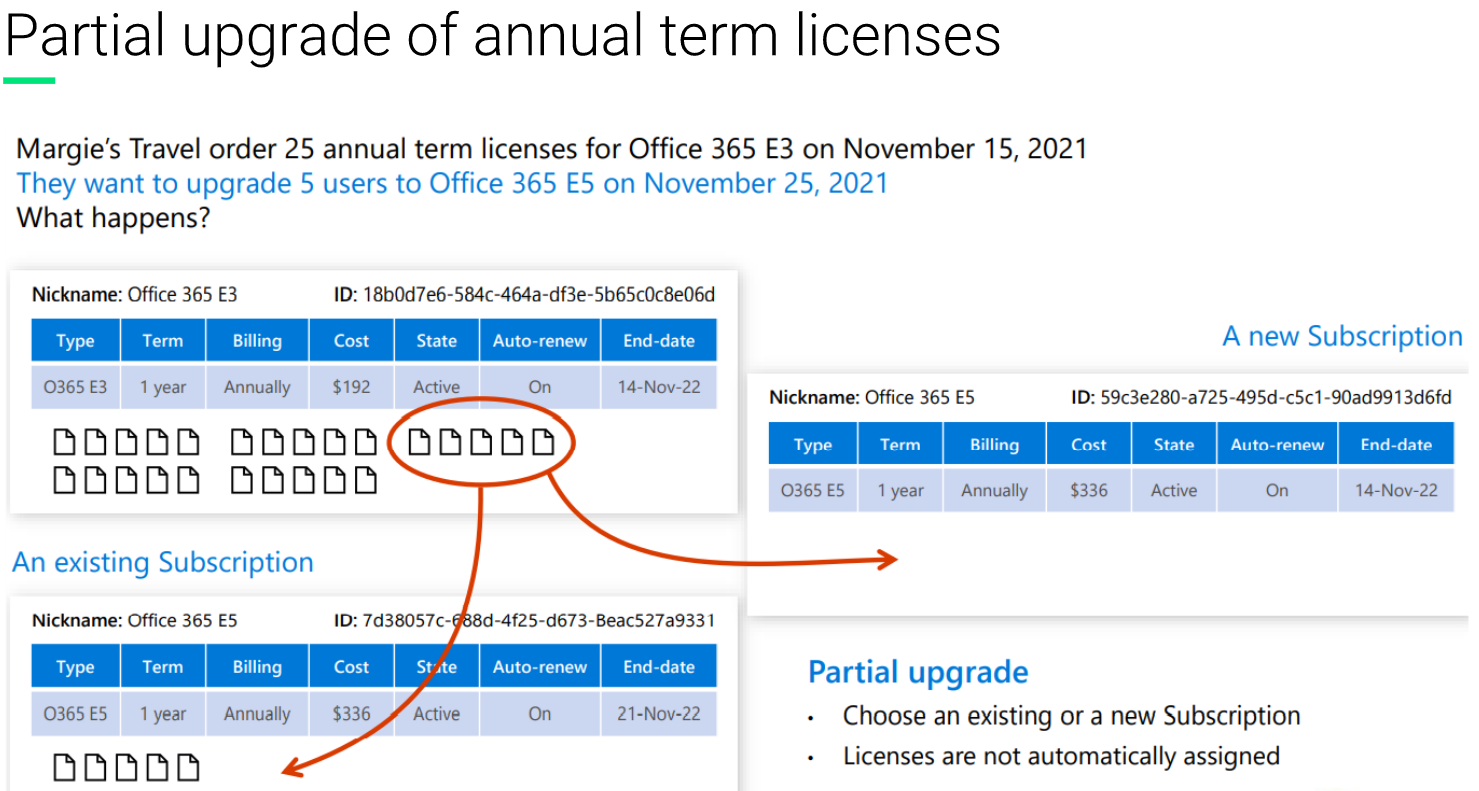The image size is (1479, 791).
Task: Select the line starting 'Margie's Travel order 25'
Action: point(552,149)
